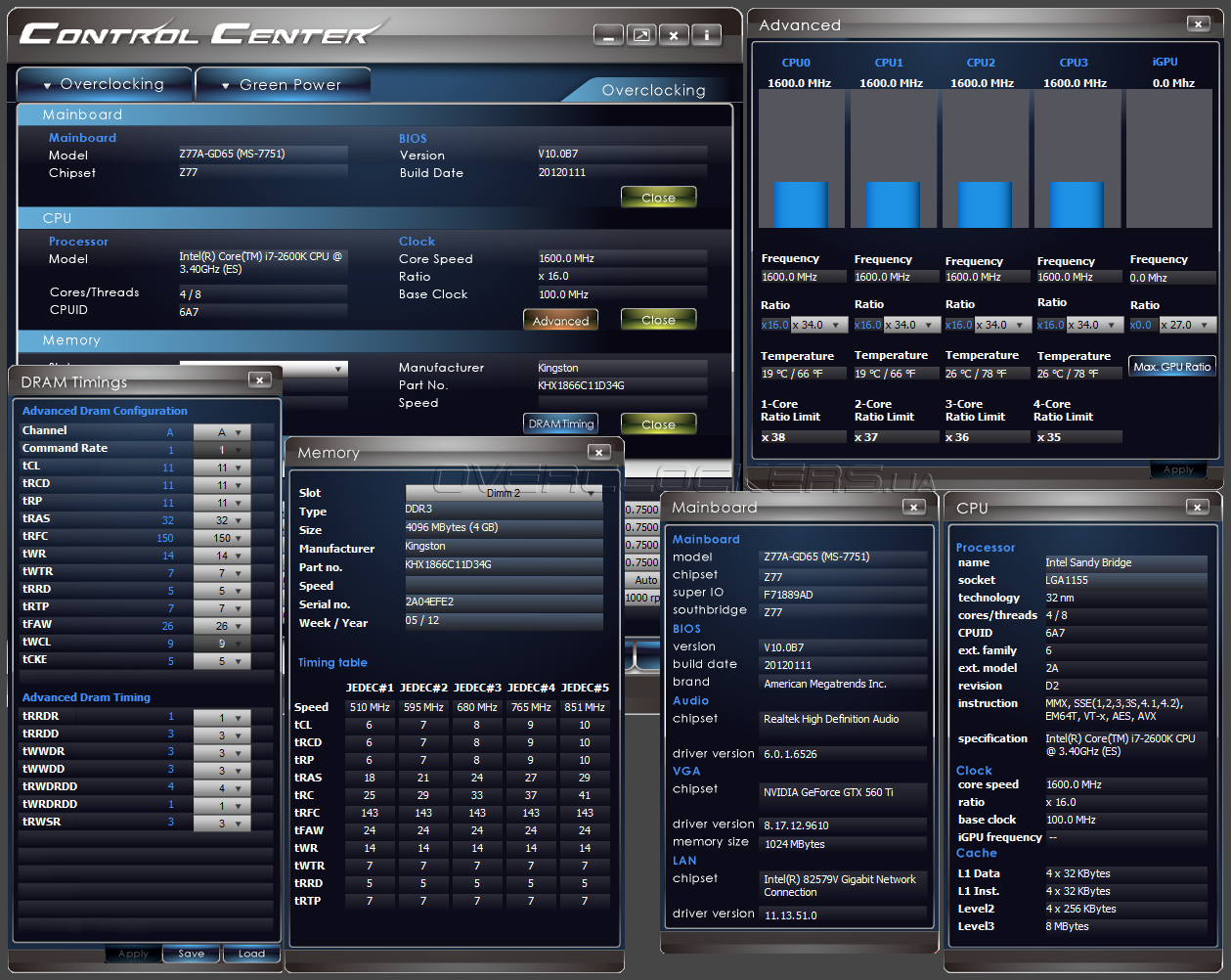Click the JEDEC#1 column header
The width and height of the screenshot is (1231, 980).
click(370, 688)
